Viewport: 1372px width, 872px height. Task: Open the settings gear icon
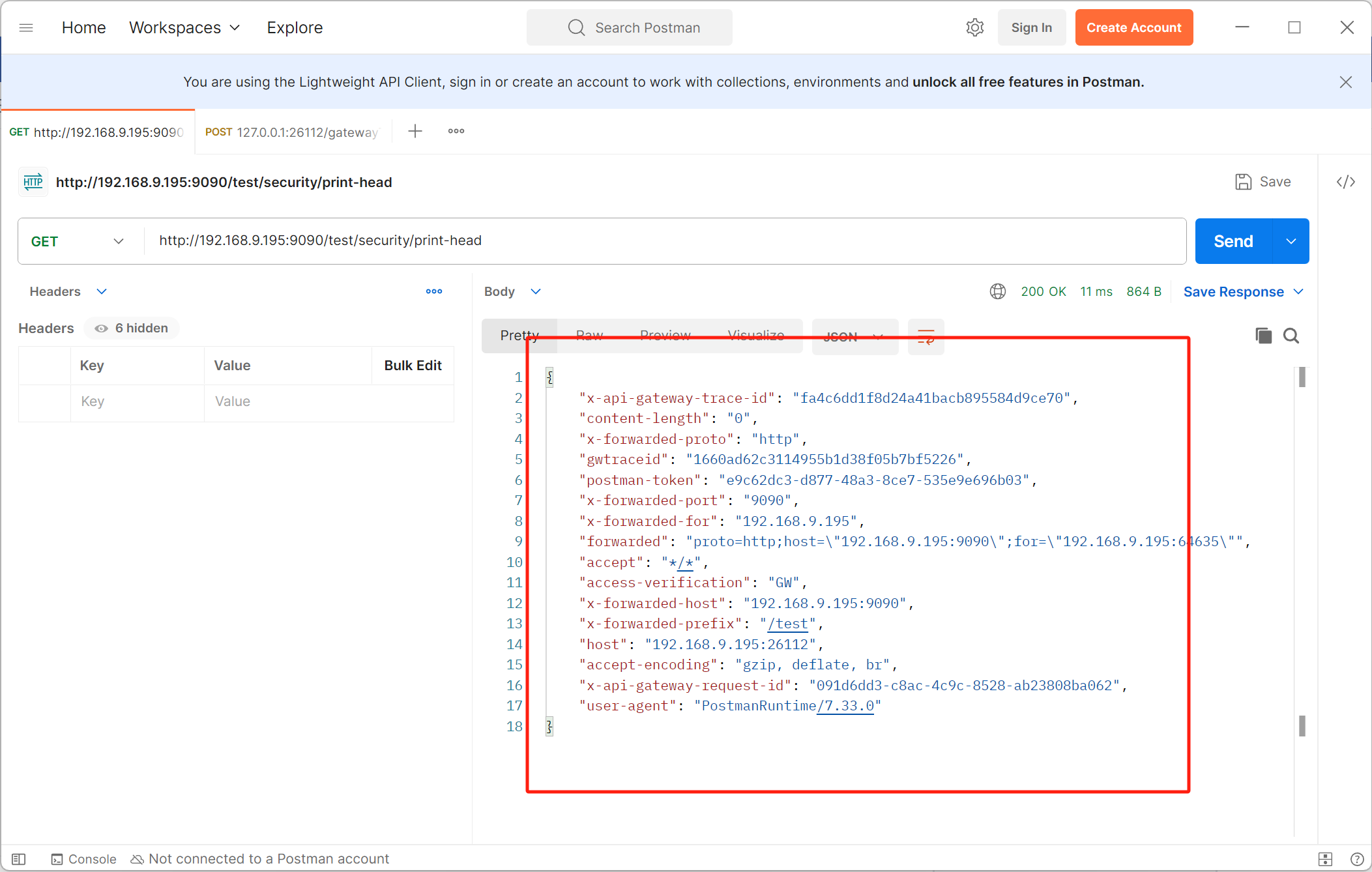(x=974, y=27)
